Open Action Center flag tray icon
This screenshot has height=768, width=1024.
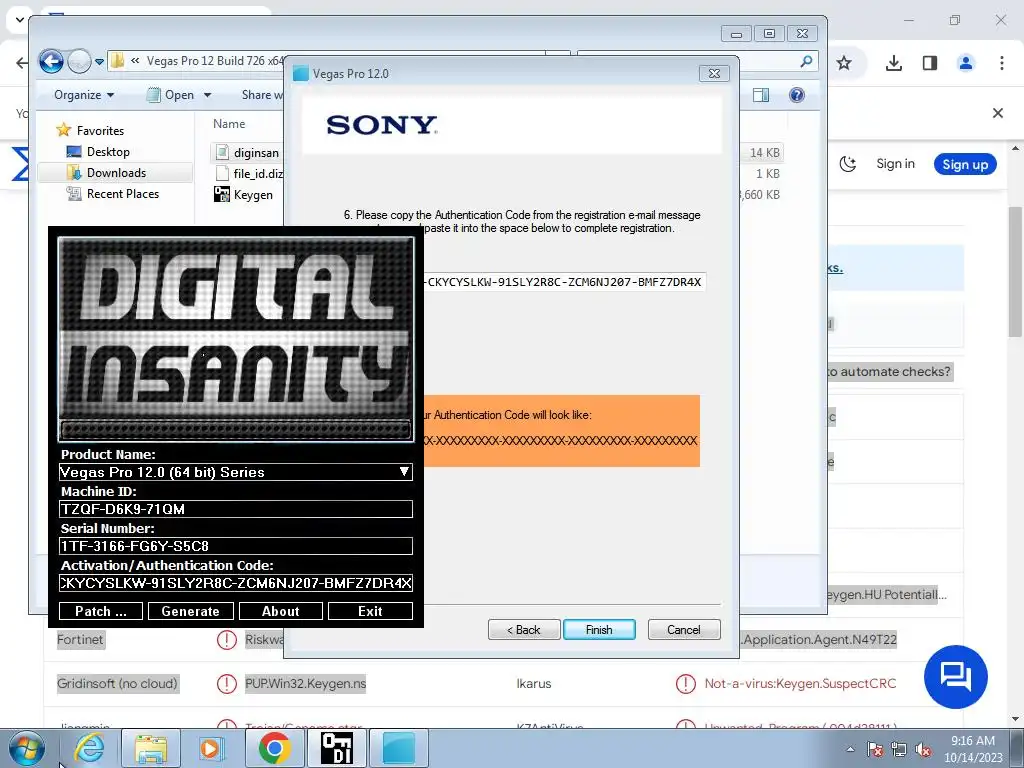pyautogui.click(x=875, y=749)
